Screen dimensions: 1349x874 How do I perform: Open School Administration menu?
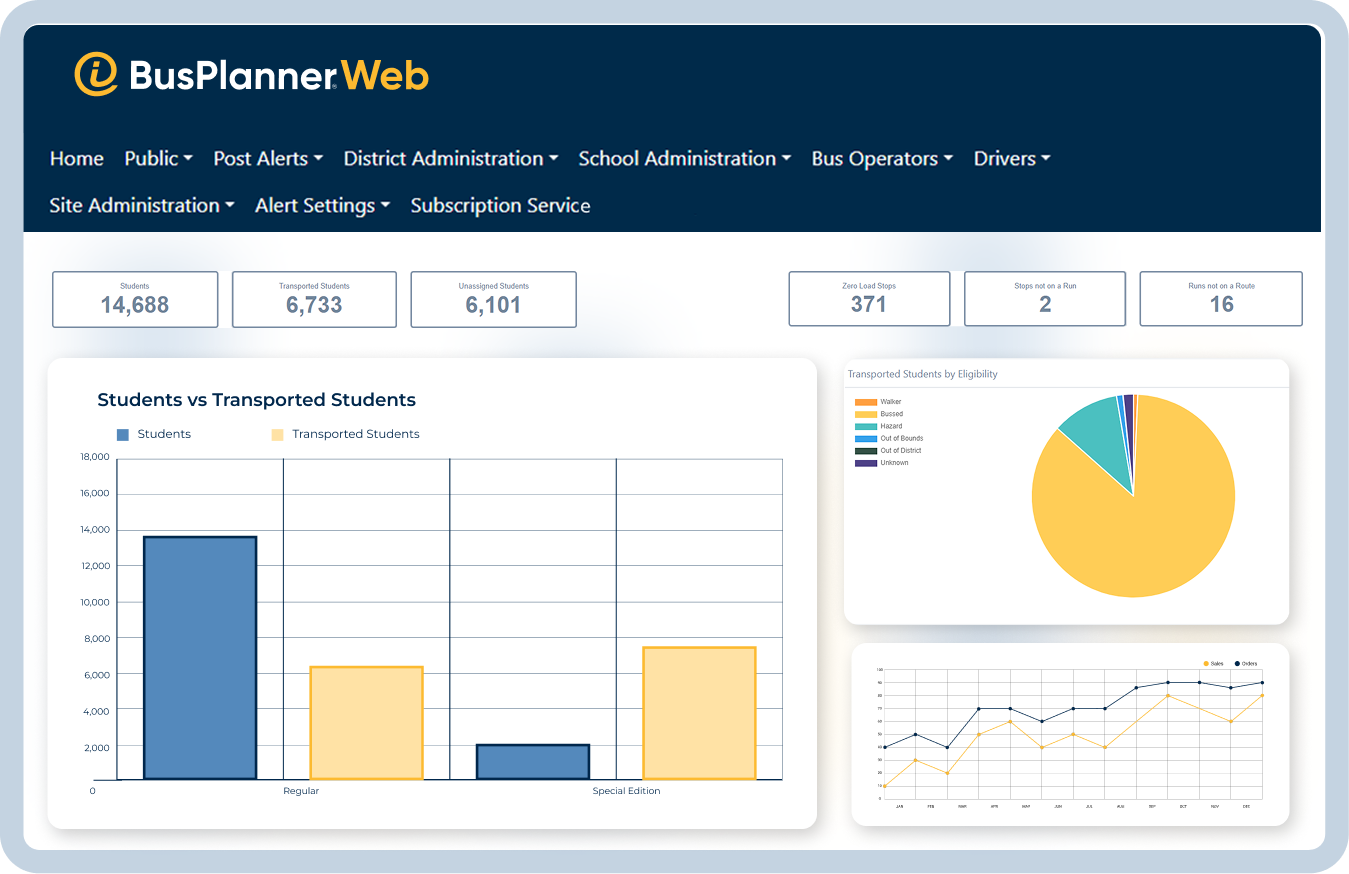684,159
